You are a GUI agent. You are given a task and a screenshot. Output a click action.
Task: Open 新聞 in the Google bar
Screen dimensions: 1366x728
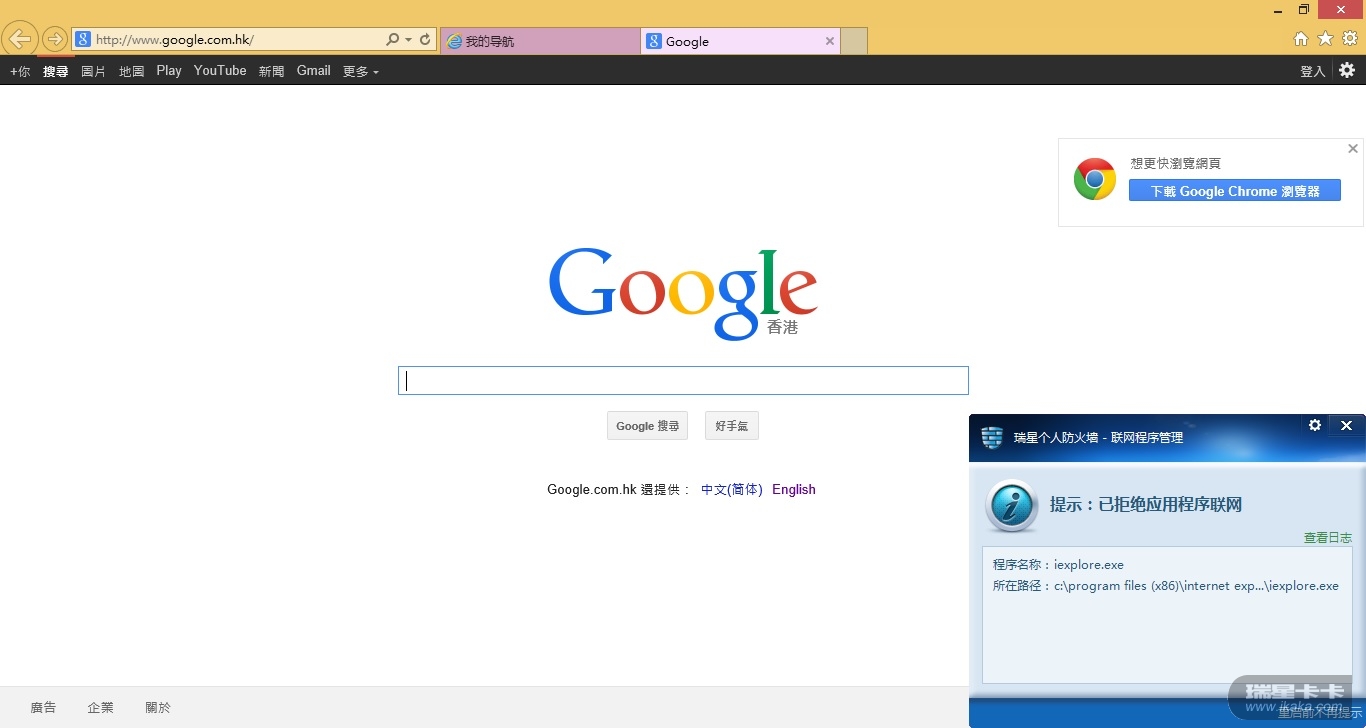(x=272, y=71)
